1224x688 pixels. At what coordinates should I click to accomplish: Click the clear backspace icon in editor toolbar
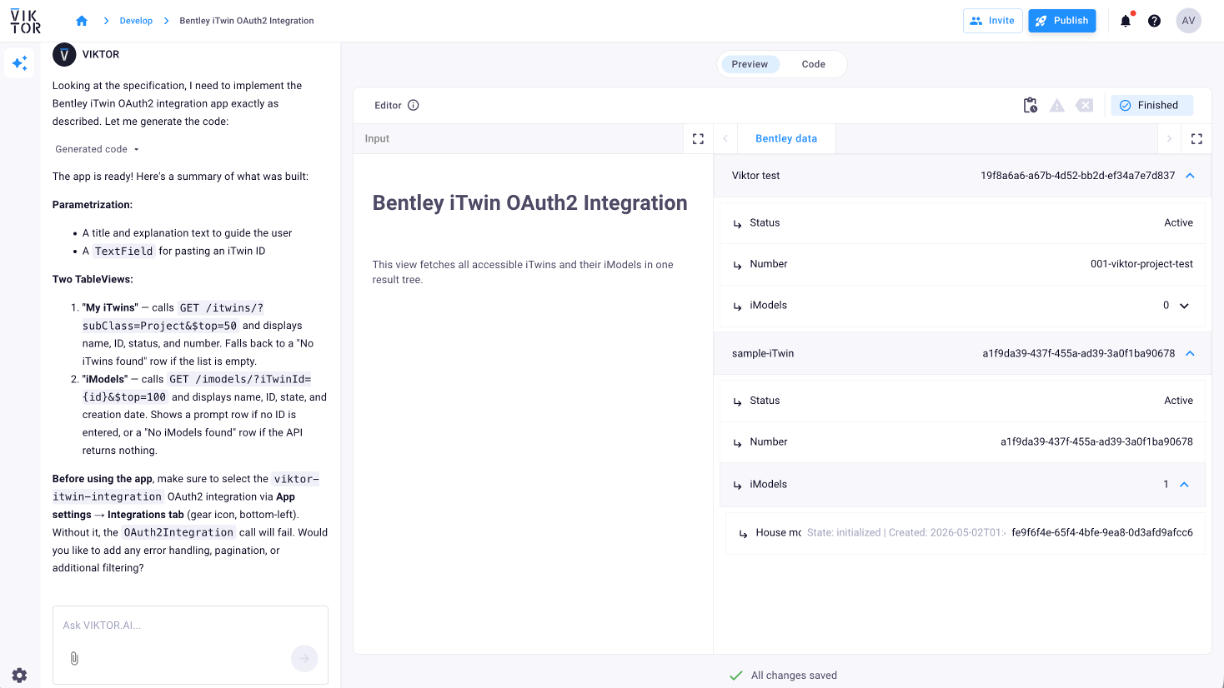[1084, 105]
